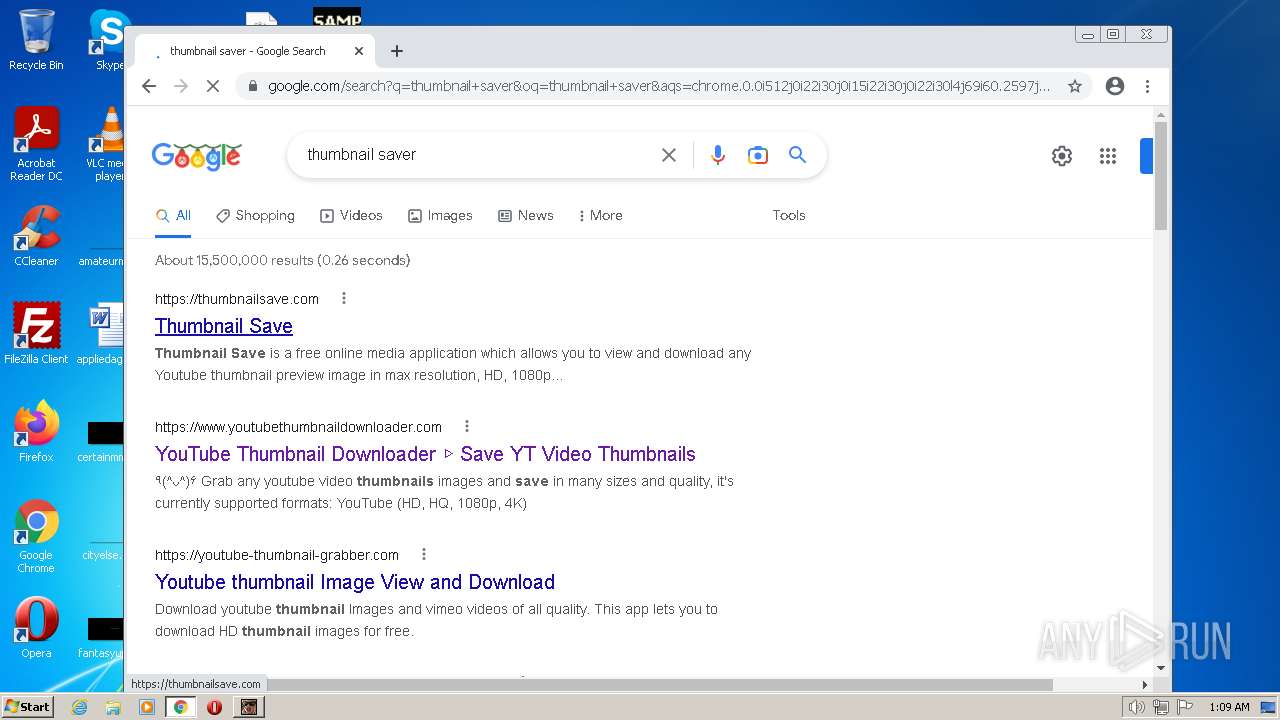This screenshot has width=1280, height=720.
Task: Open the Google apps grid
Action: click(x=1108, y=156)
